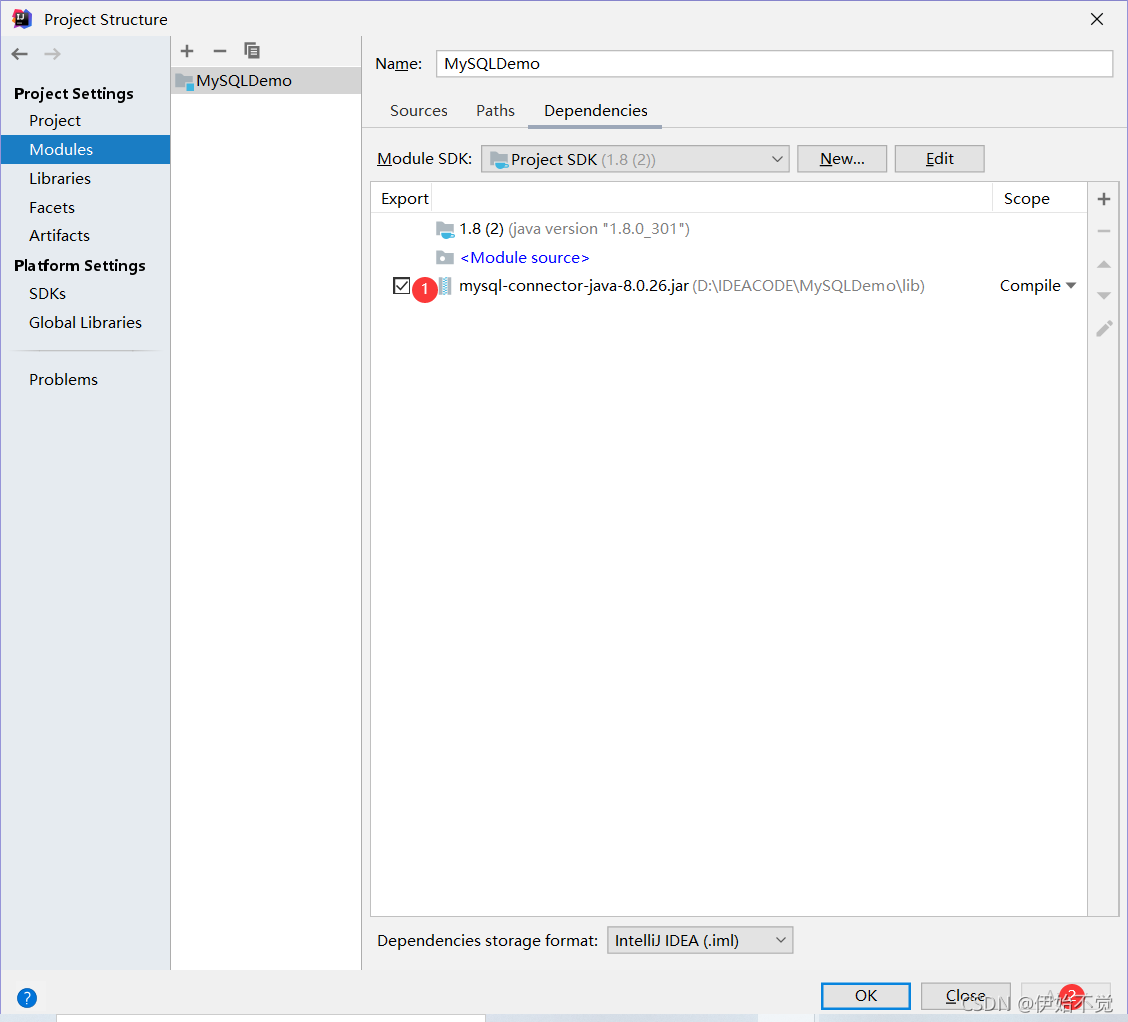Select the Dependencies tab
This screenshot has width=1128, height=1022.
[595, 111]
